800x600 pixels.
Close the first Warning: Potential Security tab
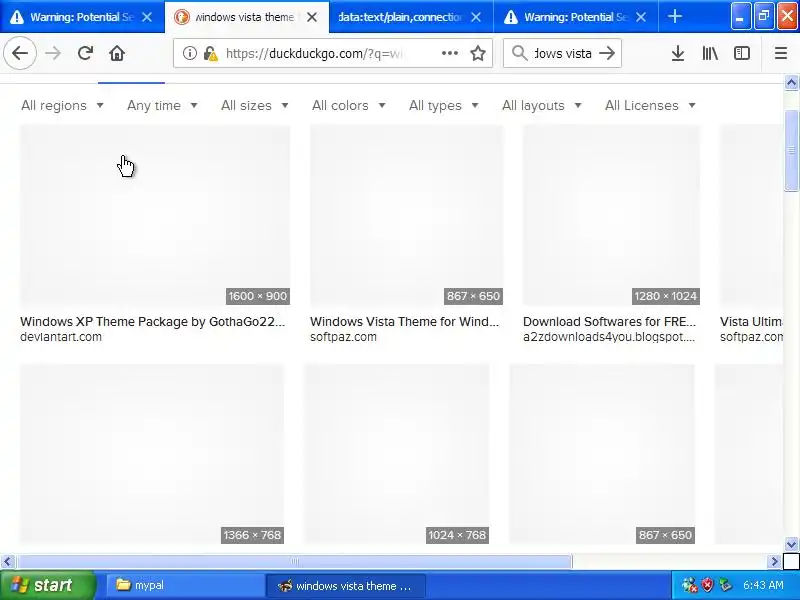coord(146,17)
